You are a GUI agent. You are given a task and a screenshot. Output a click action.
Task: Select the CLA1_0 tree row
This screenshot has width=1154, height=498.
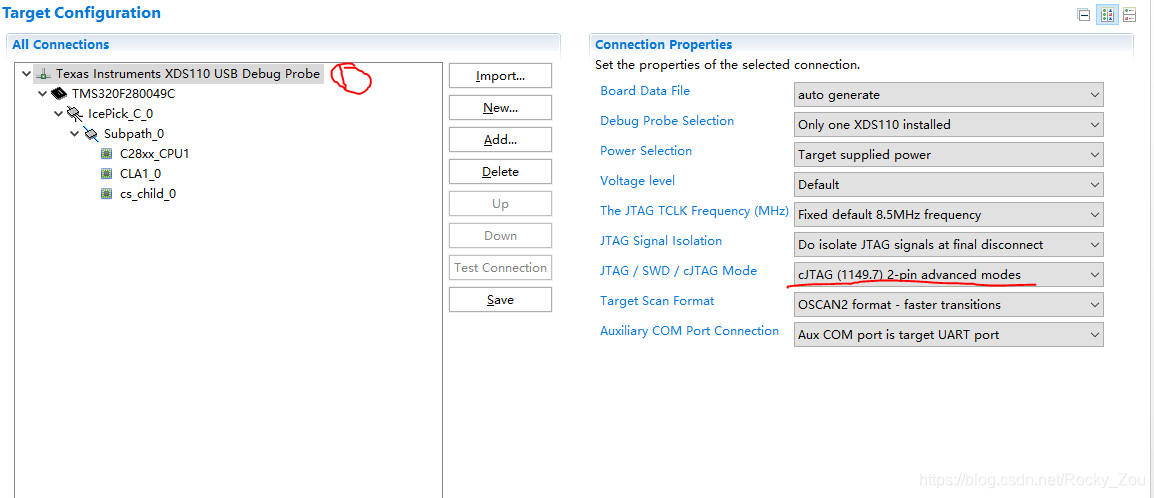click(140, 174)
